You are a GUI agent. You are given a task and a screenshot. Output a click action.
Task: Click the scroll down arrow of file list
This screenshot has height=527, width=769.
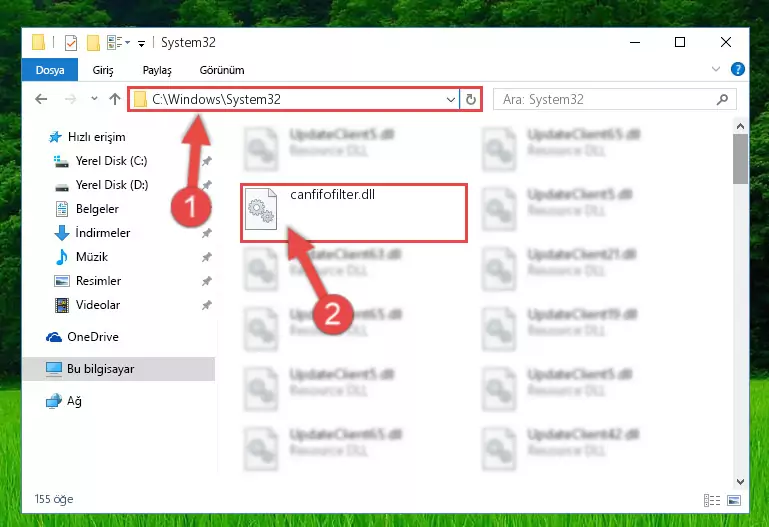tap(741, 482)
